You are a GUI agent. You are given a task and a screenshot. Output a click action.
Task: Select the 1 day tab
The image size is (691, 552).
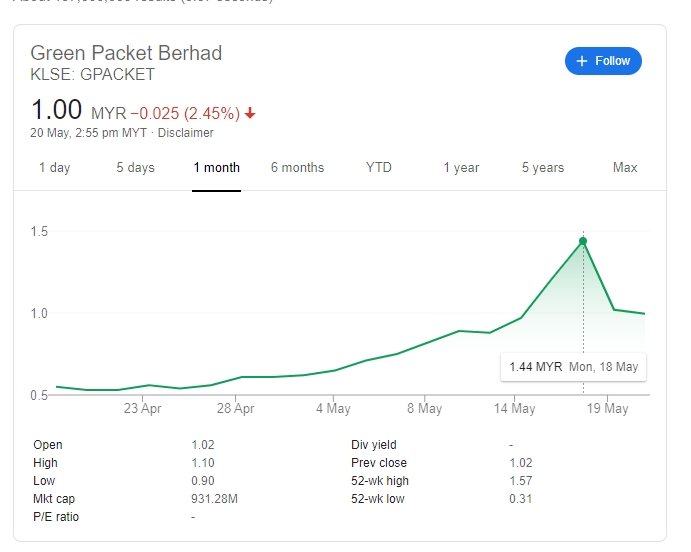point(54,168)
